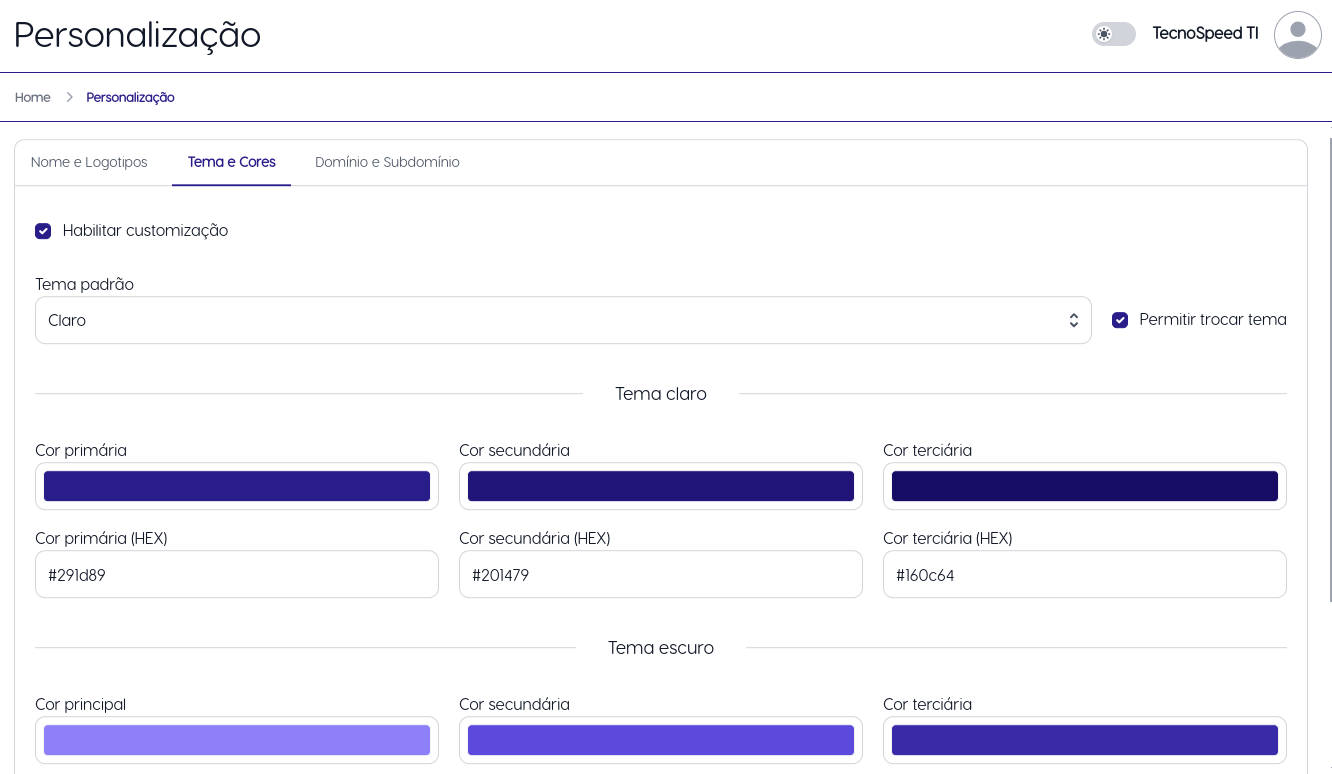Click the Personalização page title
The height and width of the screenshot is (774, 1332).
pos(138,35)
